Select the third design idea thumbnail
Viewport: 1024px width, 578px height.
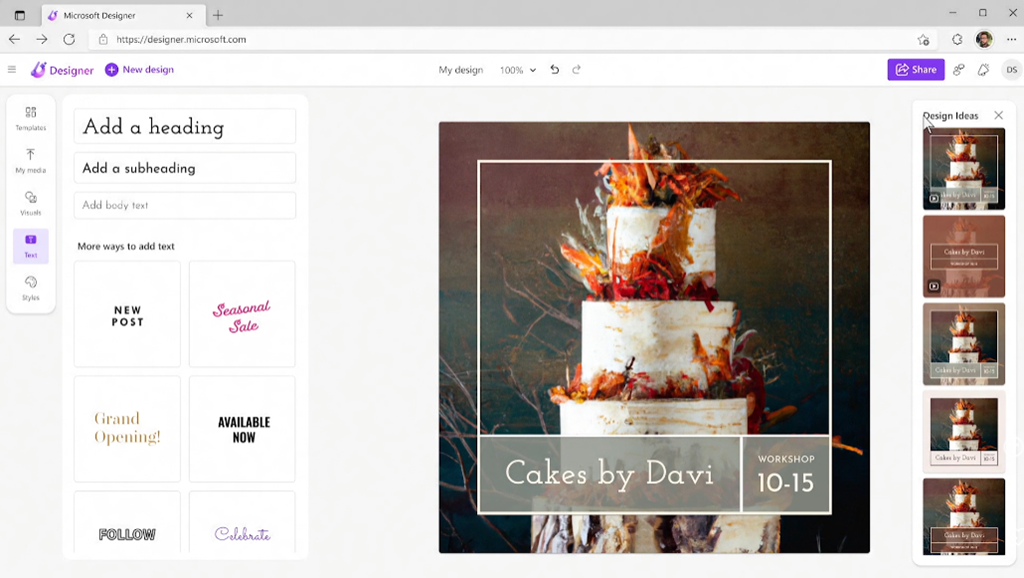(964, 344)
